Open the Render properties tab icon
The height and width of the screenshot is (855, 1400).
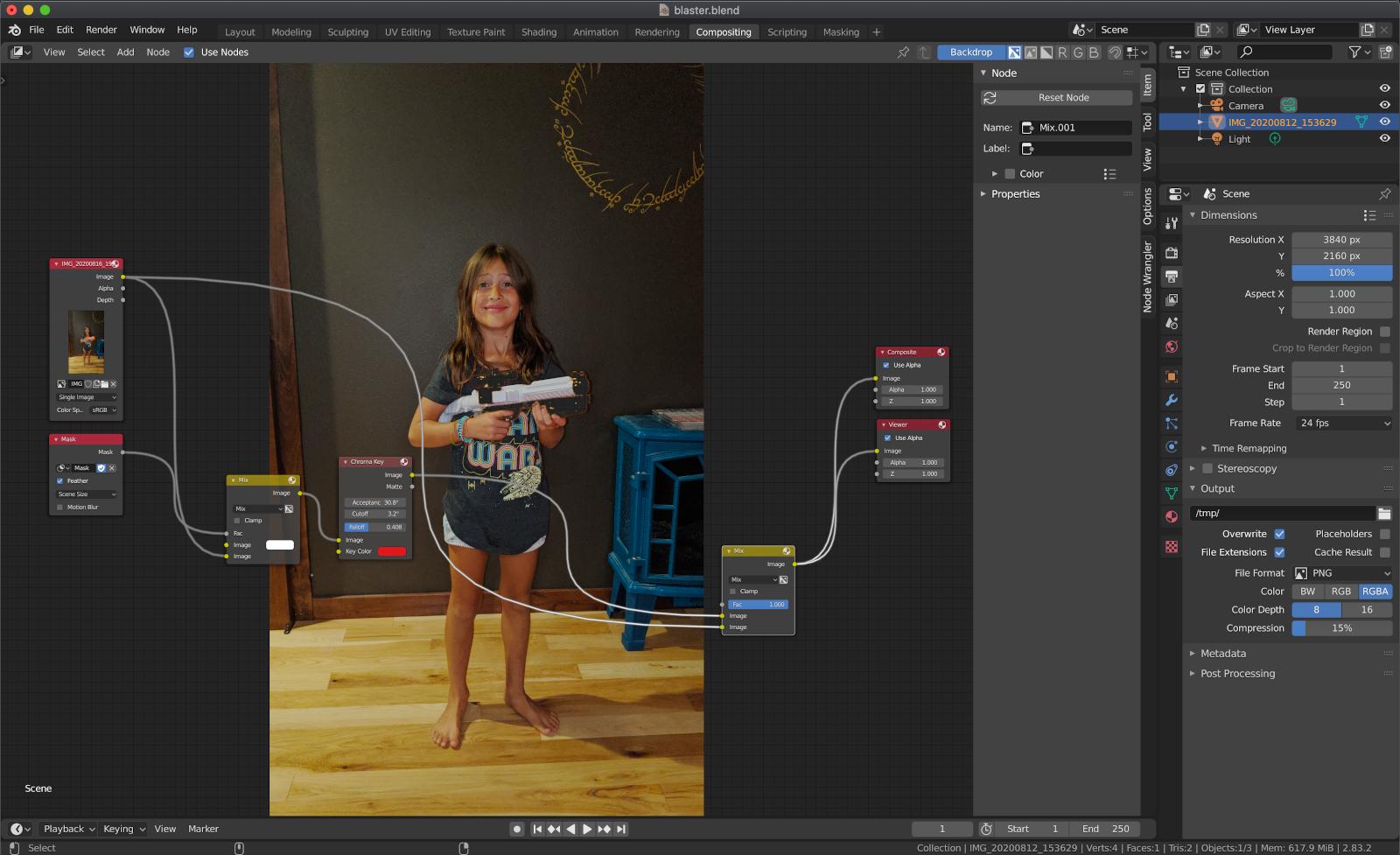(x=1172, y=253)
